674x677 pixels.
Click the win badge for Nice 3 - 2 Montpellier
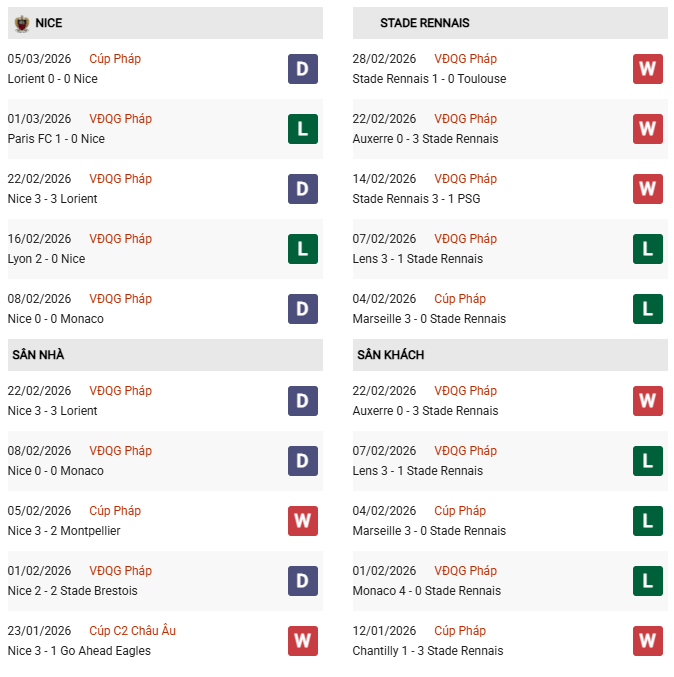303,521
